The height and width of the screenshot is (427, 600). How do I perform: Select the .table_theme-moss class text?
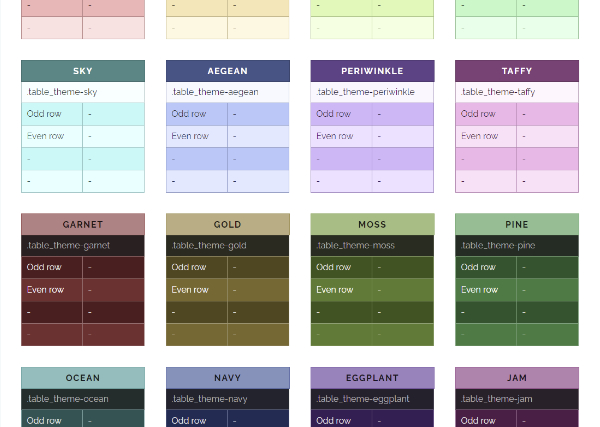point(355,246)
